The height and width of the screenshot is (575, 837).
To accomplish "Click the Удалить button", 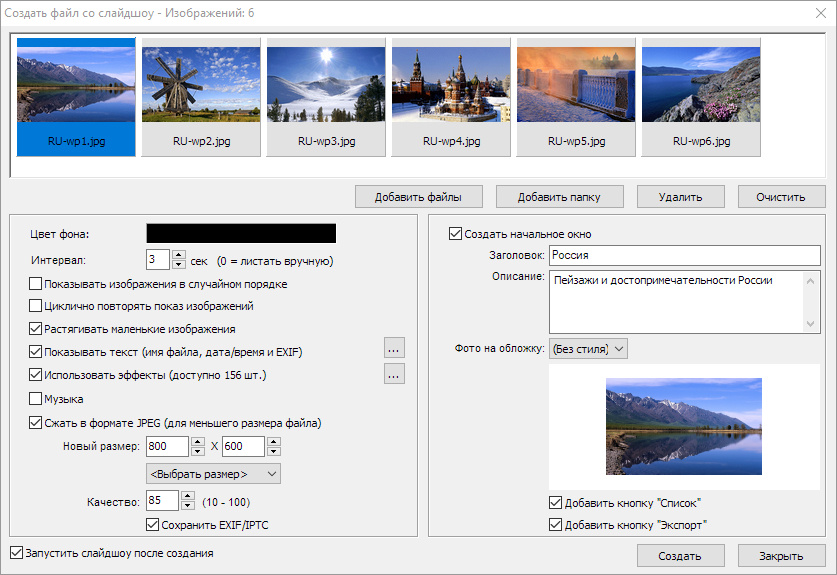I will coord(681,197).
